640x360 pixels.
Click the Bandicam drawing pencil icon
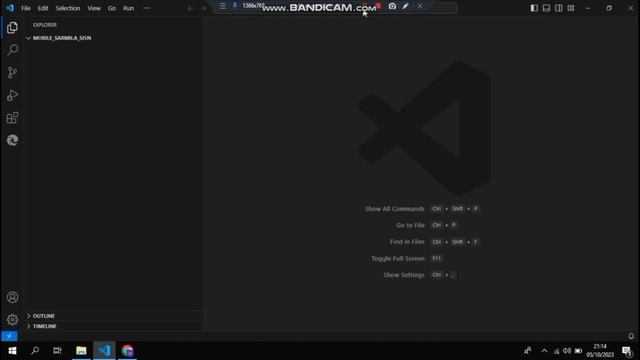[405, 6]
